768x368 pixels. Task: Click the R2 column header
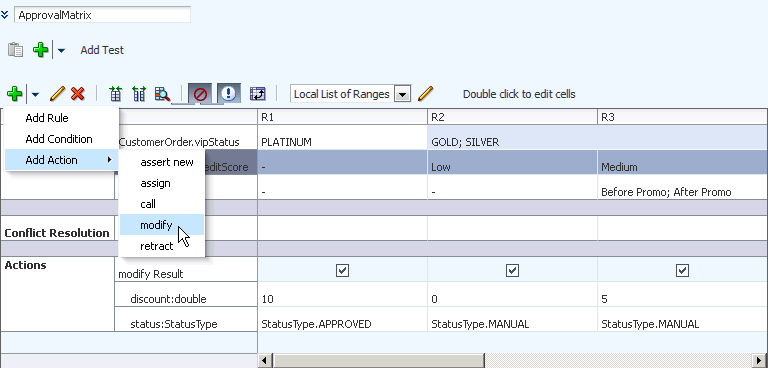[x=512, y=117]
